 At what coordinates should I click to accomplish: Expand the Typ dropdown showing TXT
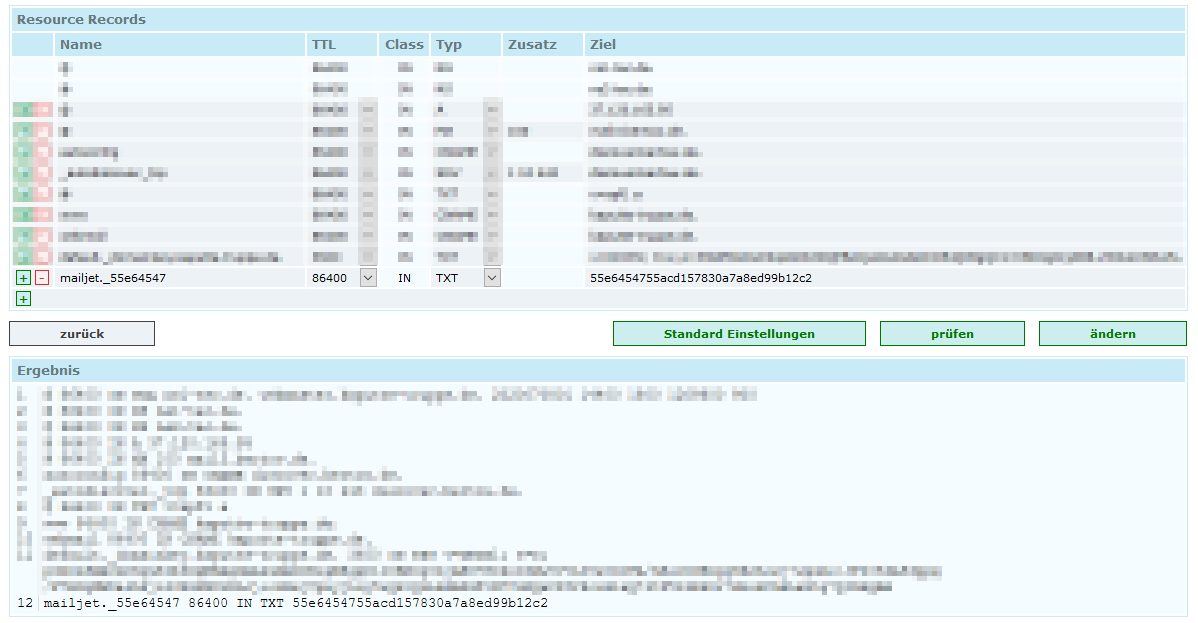tap(491, 278)
